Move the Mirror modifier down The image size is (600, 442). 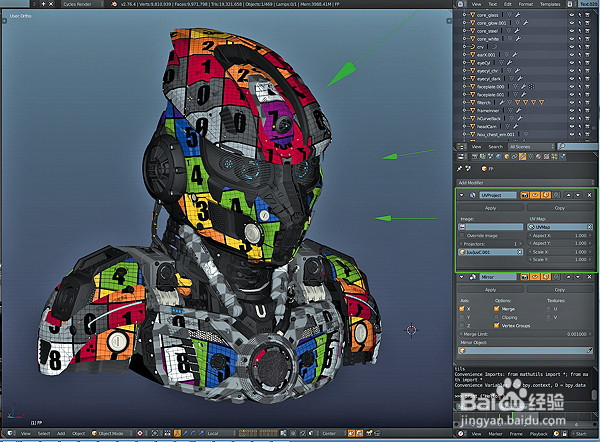578,277
